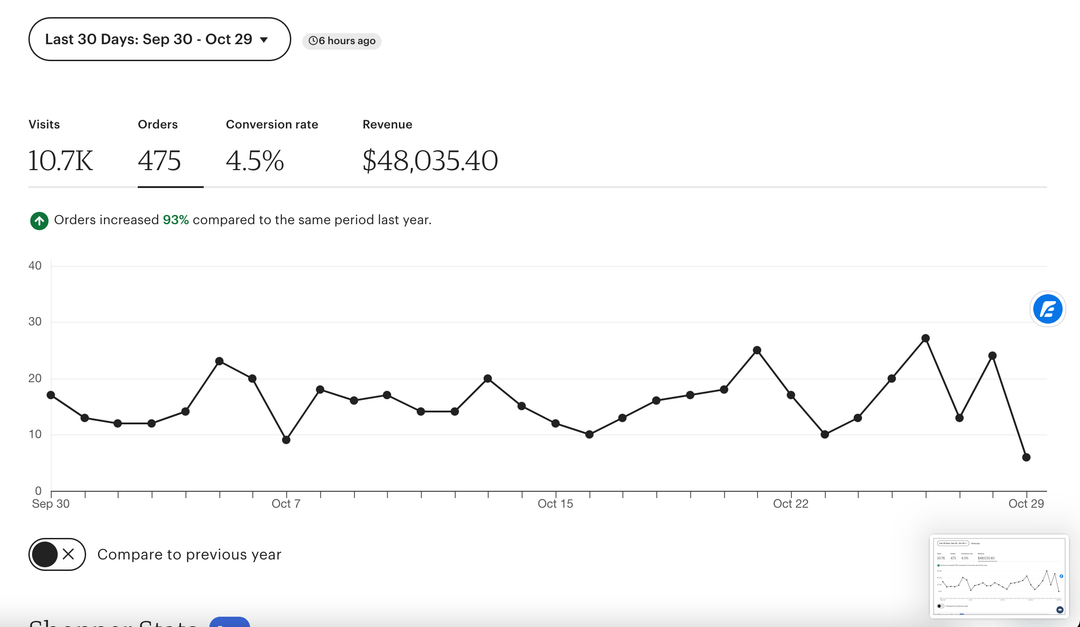Click the Sep 30 first data point

51,395
